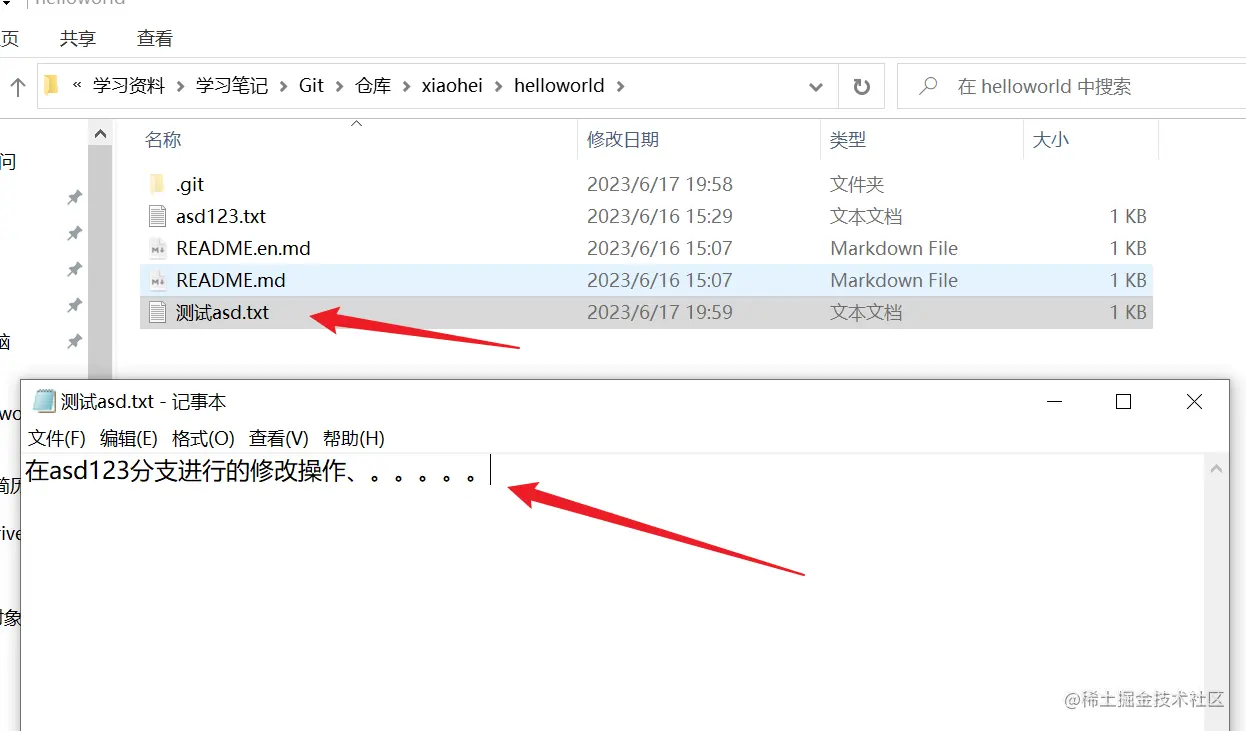Open Notepad 格式(O) menu
The height and width of the screenshot is (731, 1246).
pos(203,438)
